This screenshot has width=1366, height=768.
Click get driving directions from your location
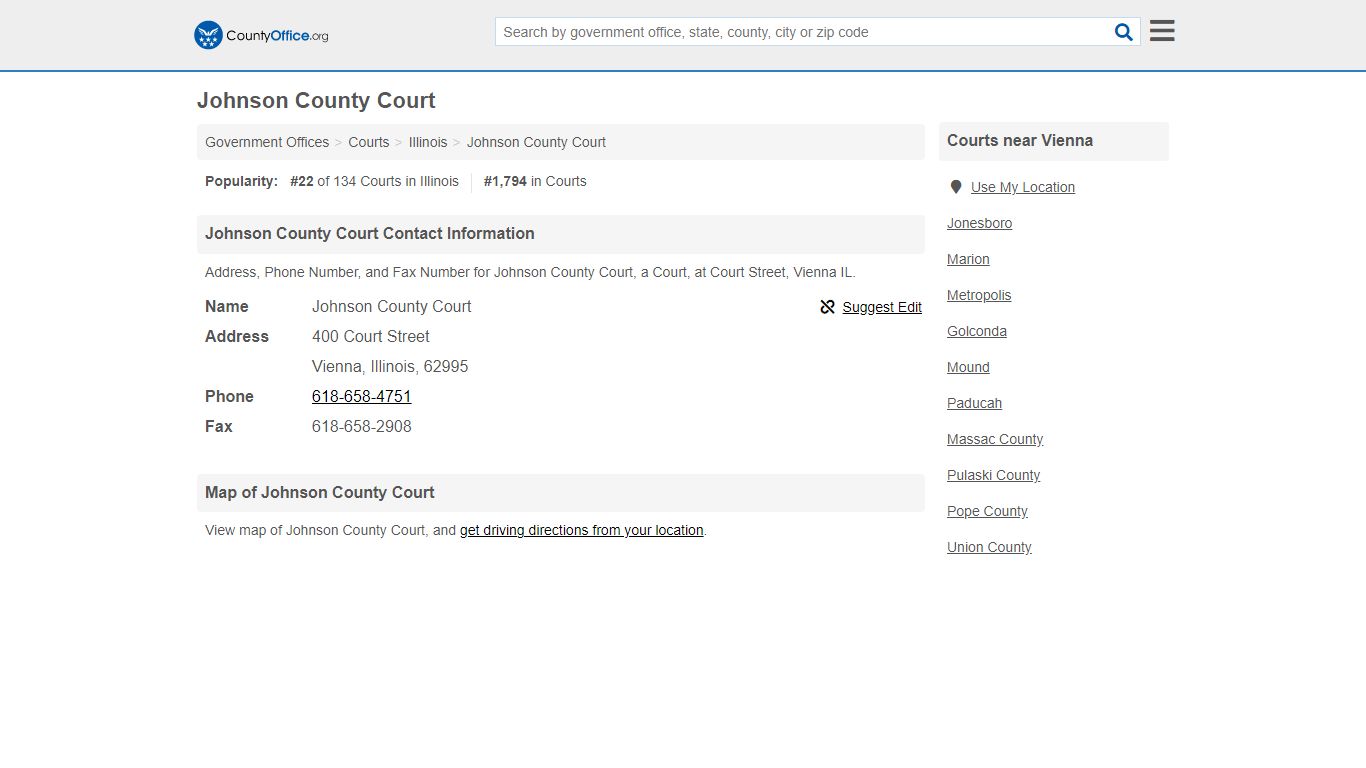(x=582, y=530)
